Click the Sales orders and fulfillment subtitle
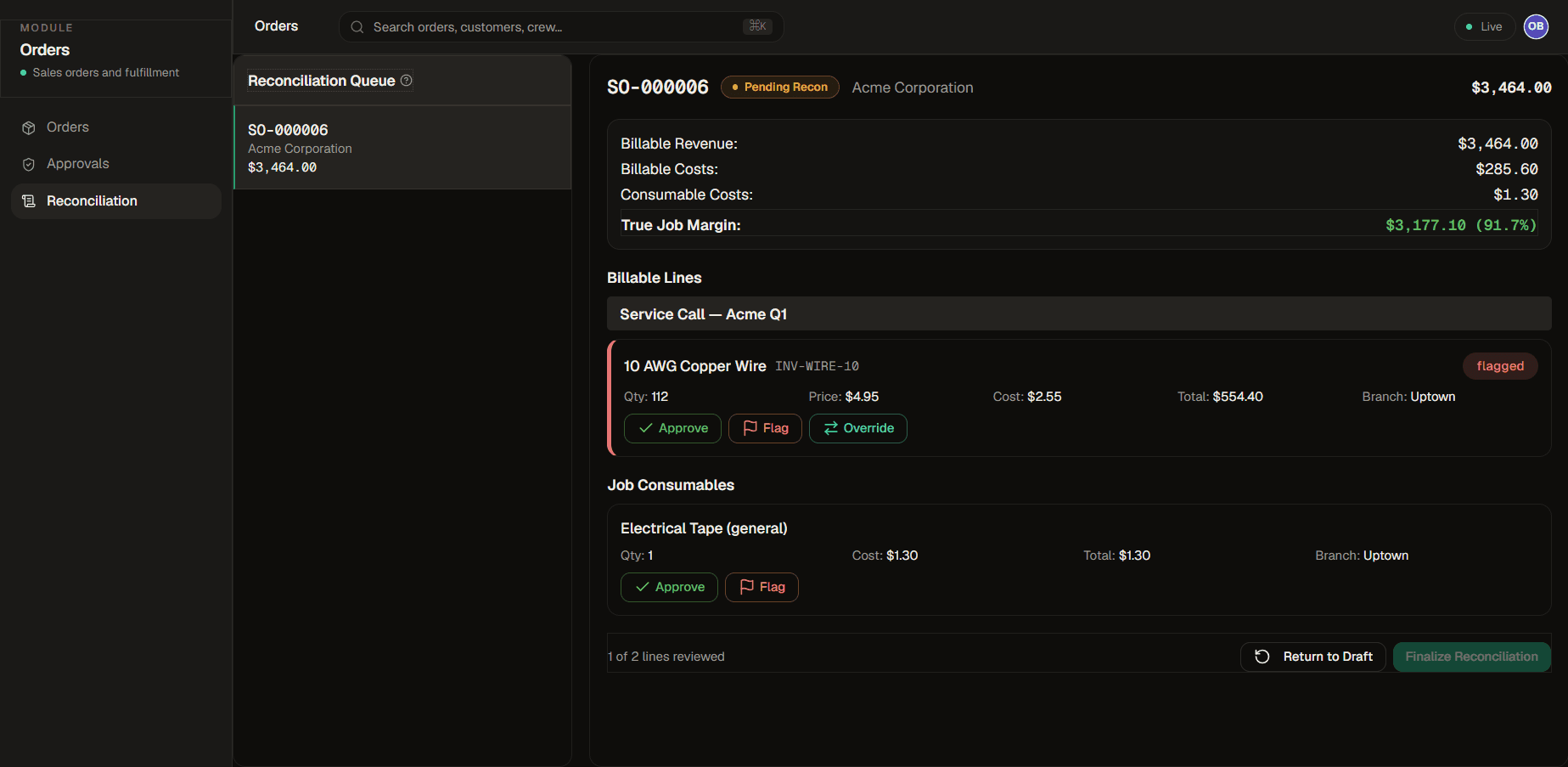The width and height of the screenshot is (1568, 767). point(106,73)
